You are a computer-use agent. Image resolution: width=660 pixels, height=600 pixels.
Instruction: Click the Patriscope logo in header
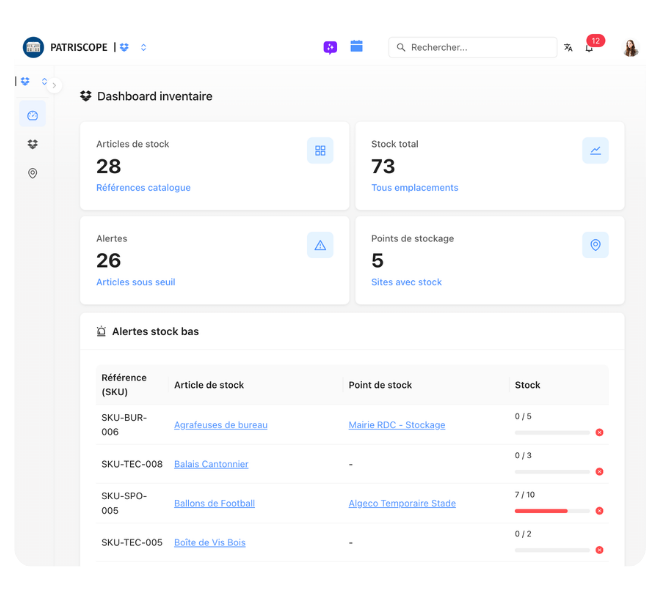click(33, 47)
